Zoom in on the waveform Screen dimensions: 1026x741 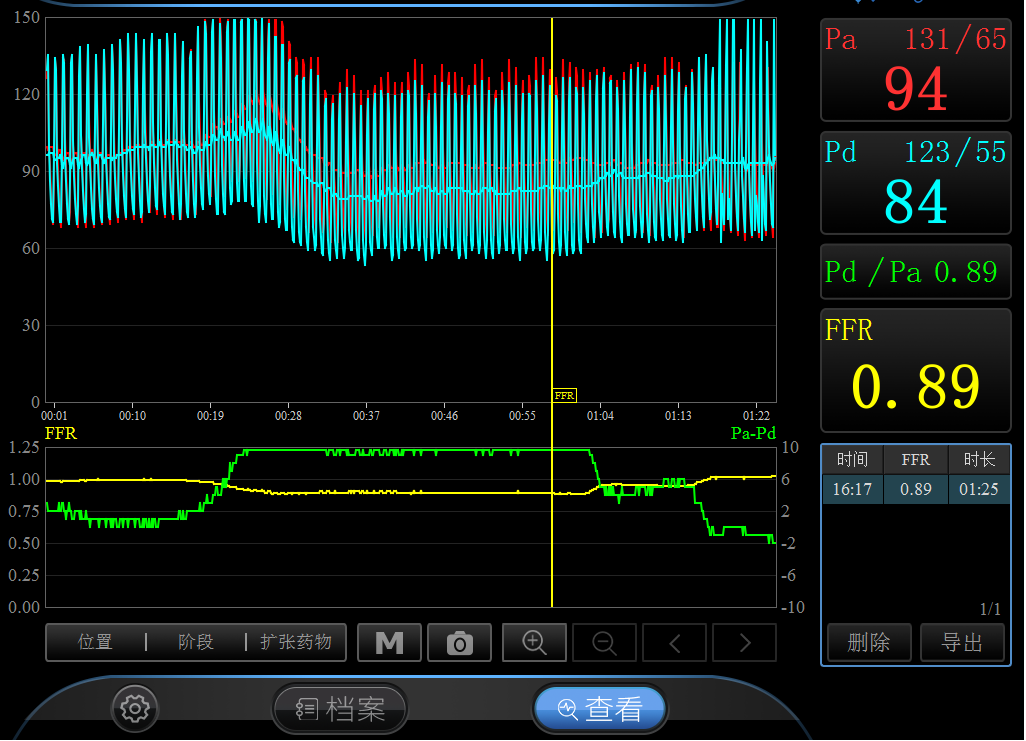click(534, 643)
